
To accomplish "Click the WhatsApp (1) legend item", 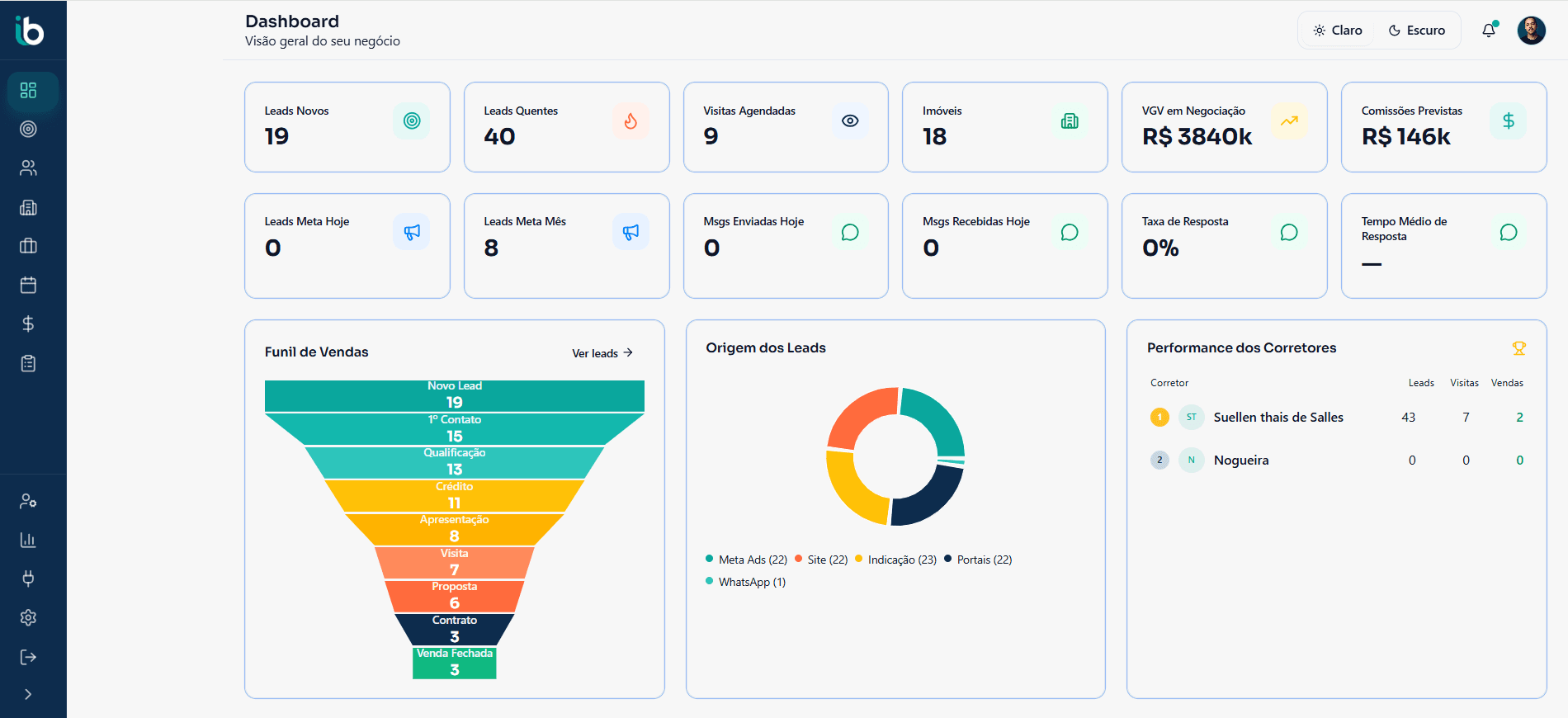I will (x=745, y=582).
